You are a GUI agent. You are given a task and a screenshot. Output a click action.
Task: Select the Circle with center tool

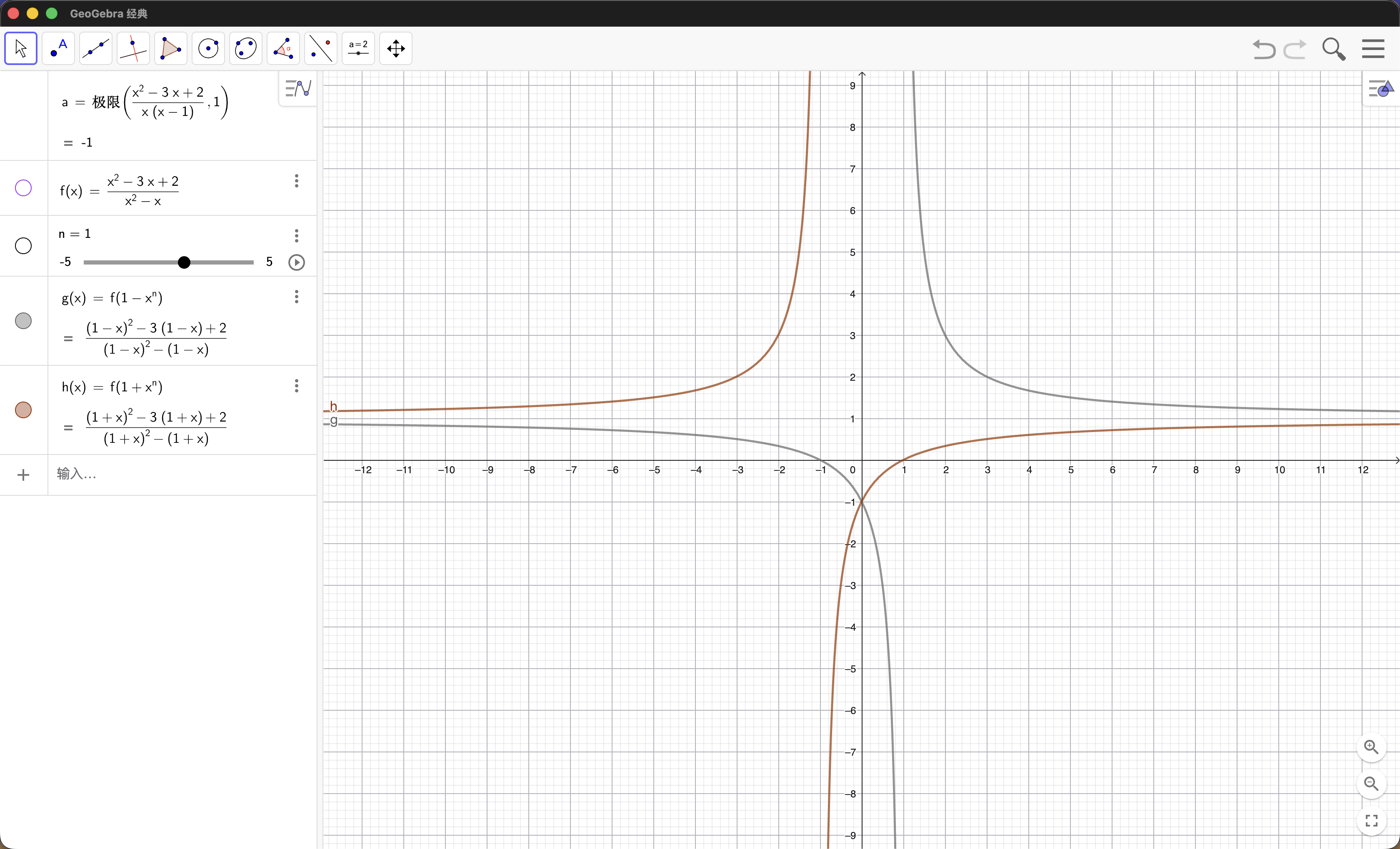(208, 48)
